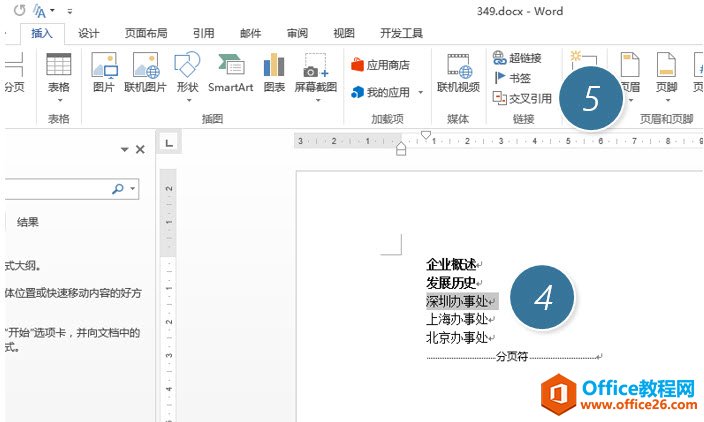Open the 形状 (Shapes) dropdown
The height and width of the screenshot is (422, 704).
click(187, 92)
